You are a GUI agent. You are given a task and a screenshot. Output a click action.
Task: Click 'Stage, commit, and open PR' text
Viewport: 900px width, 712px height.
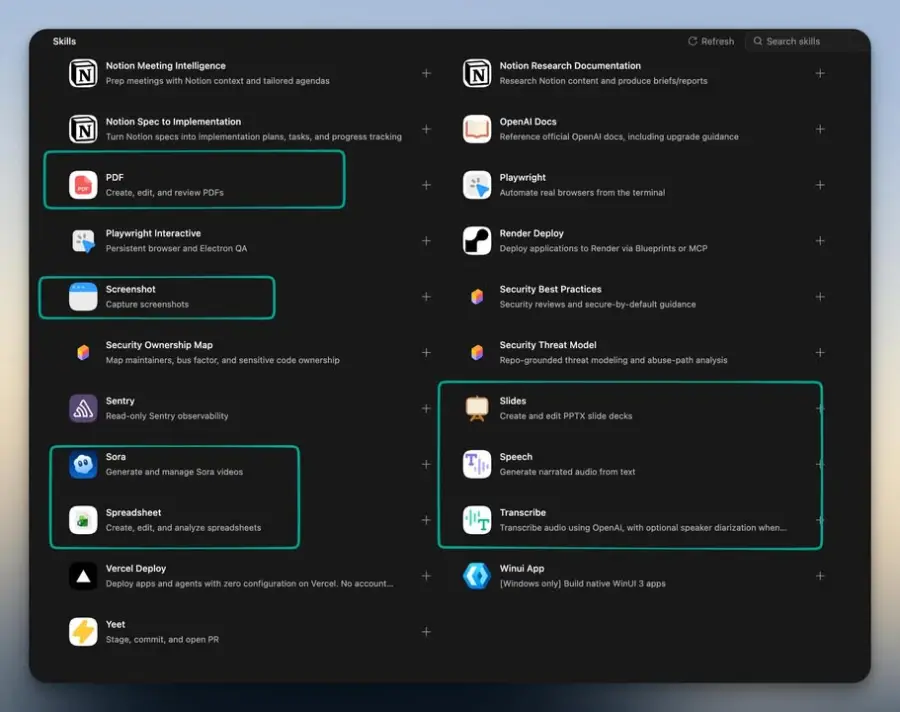tap(162, 639)
